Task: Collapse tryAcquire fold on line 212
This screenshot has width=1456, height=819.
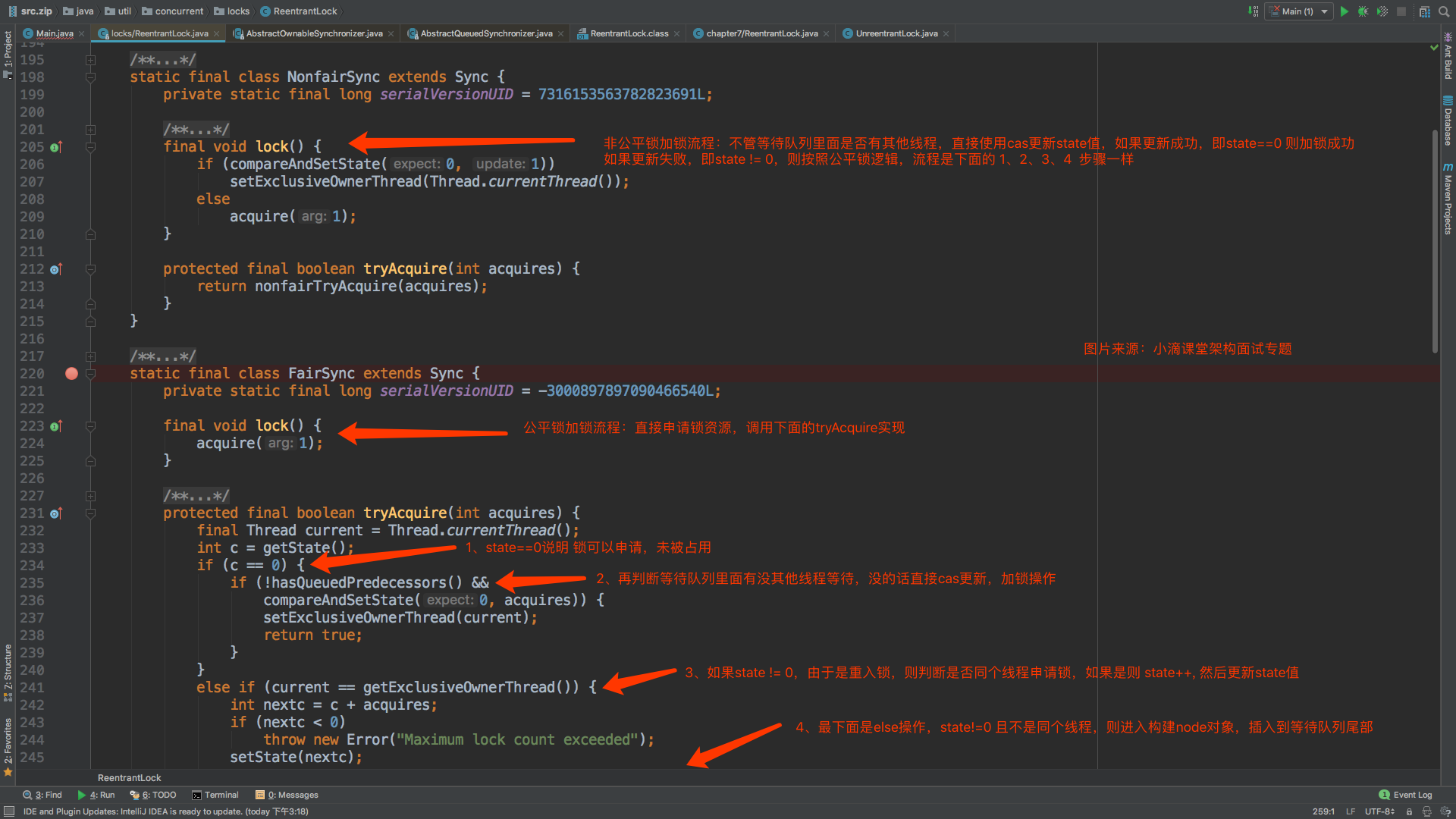Action: point(90,269)
